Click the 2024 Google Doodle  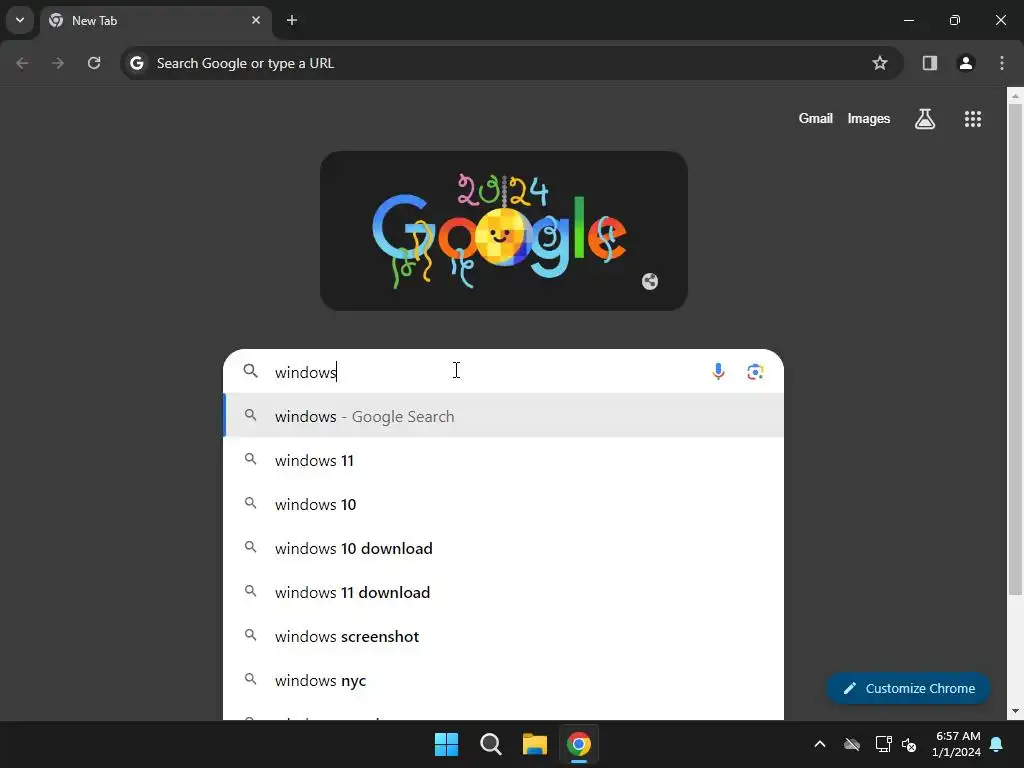[504, 231]
